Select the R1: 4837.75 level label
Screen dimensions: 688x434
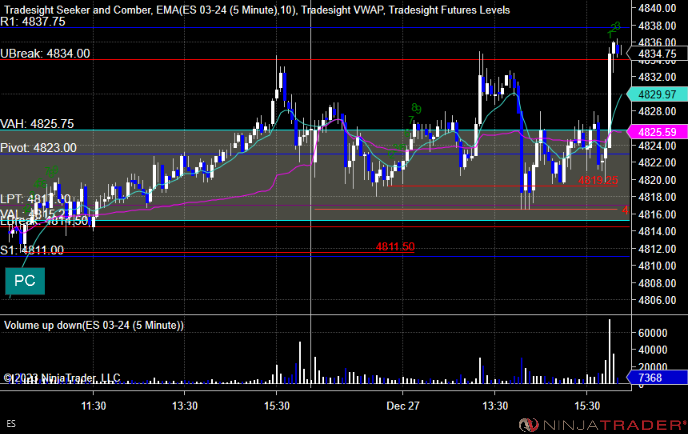33,22
